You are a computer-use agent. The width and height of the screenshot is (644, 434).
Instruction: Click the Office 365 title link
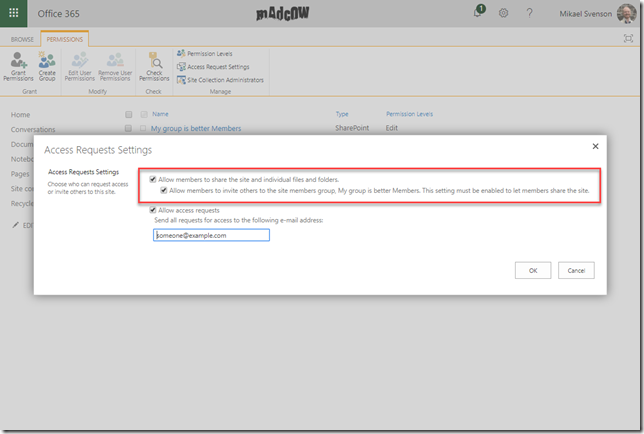tap(58, 14)
